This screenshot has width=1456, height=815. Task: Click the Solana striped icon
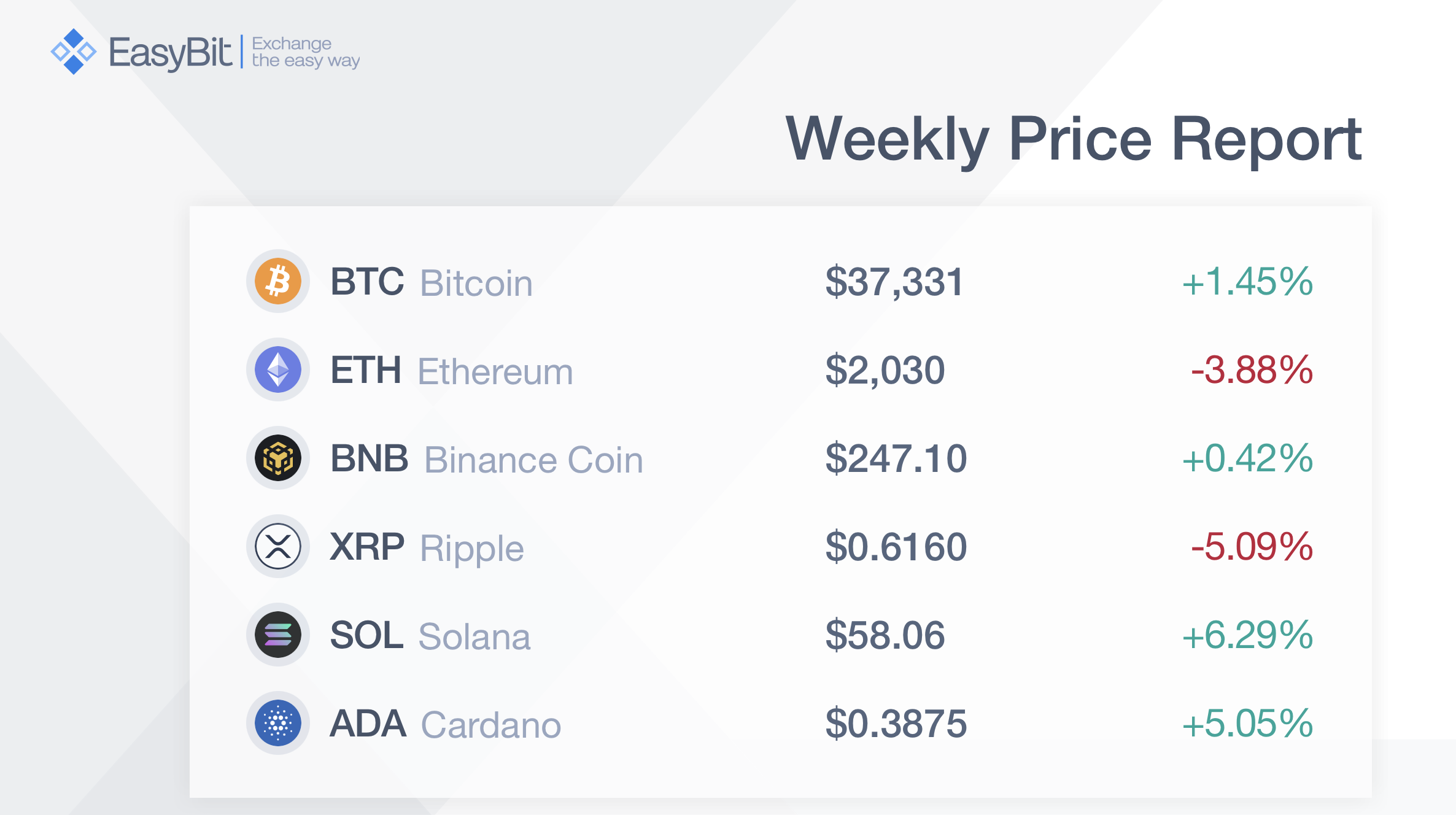[x=278, y=635]
